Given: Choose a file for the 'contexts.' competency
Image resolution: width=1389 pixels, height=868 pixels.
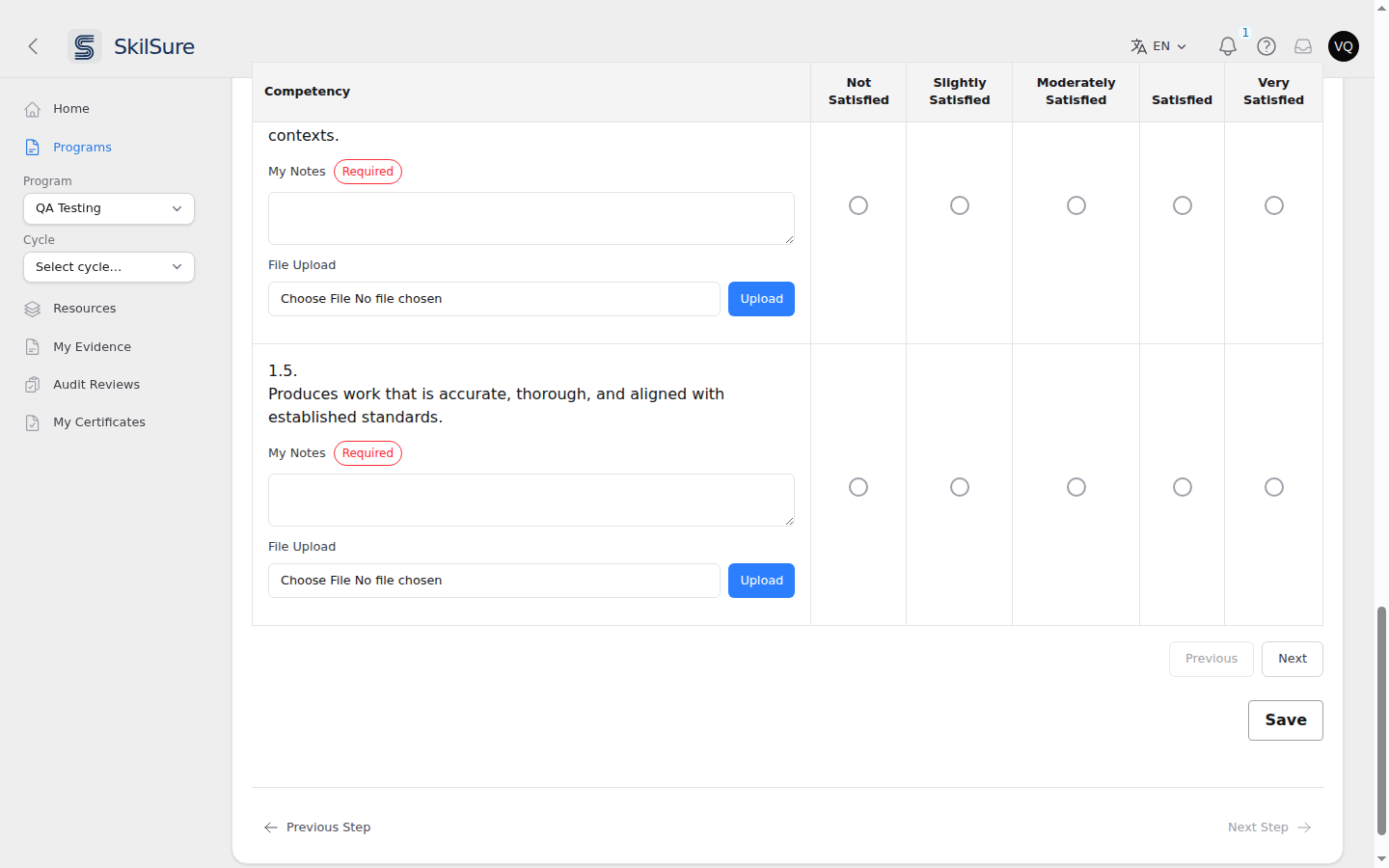Looking at the screenshot, I should pos(494,299).
